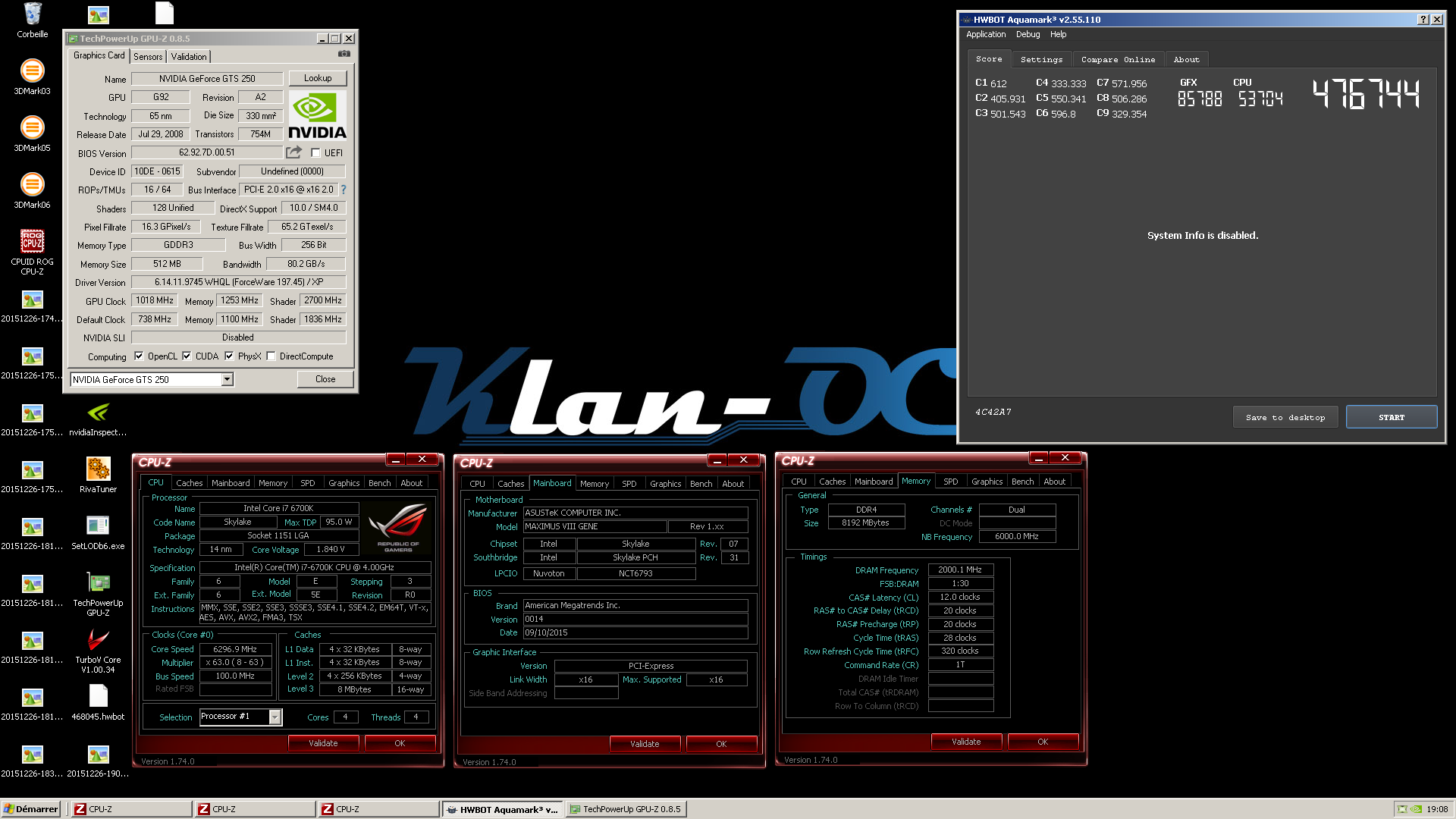Open the 20151226-174 image file
1456x819 pixels.
pyautogui.click(x=33, y=304)
